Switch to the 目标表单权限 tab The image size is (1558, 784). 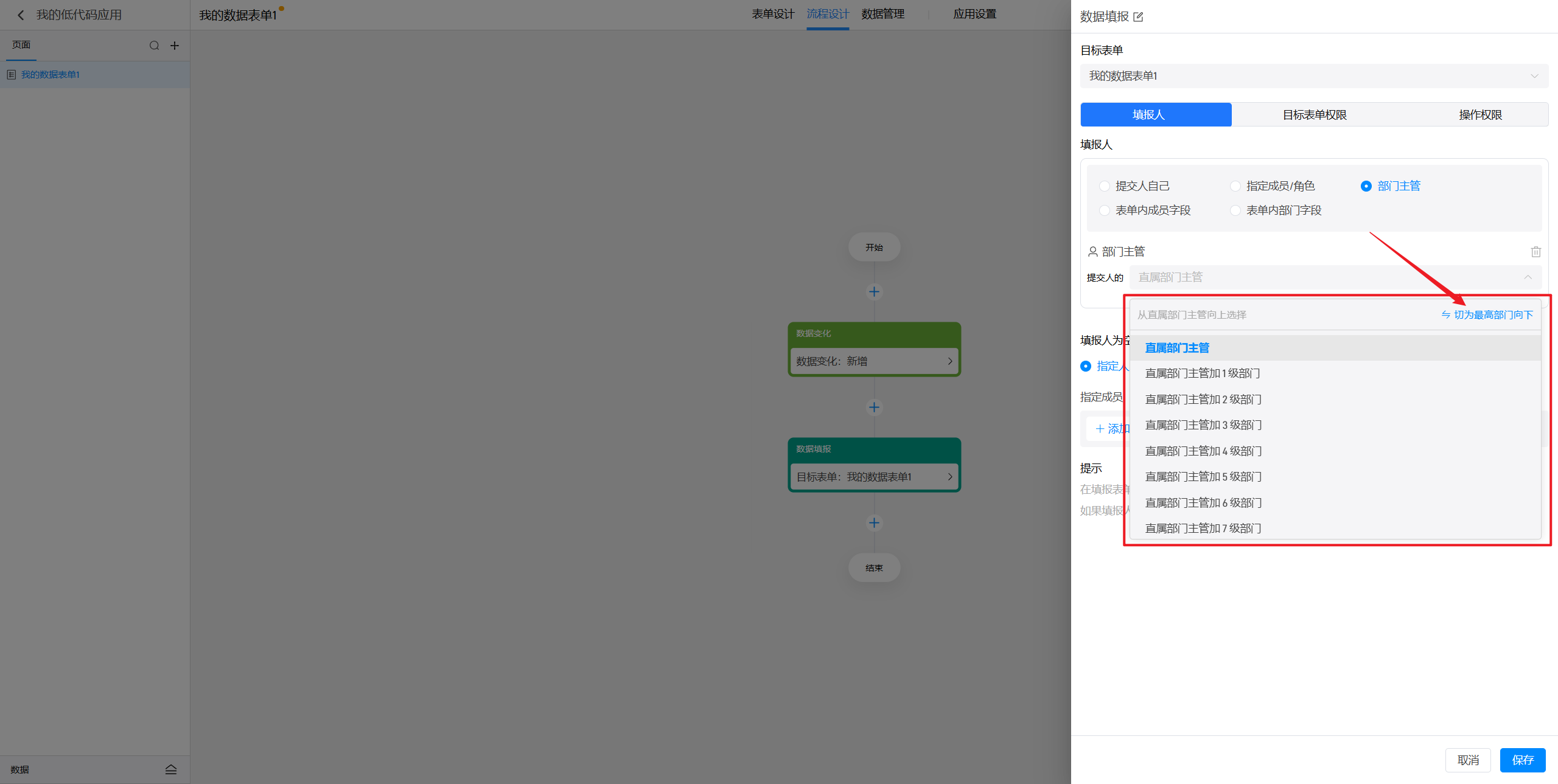click(x=1315, y=115)
